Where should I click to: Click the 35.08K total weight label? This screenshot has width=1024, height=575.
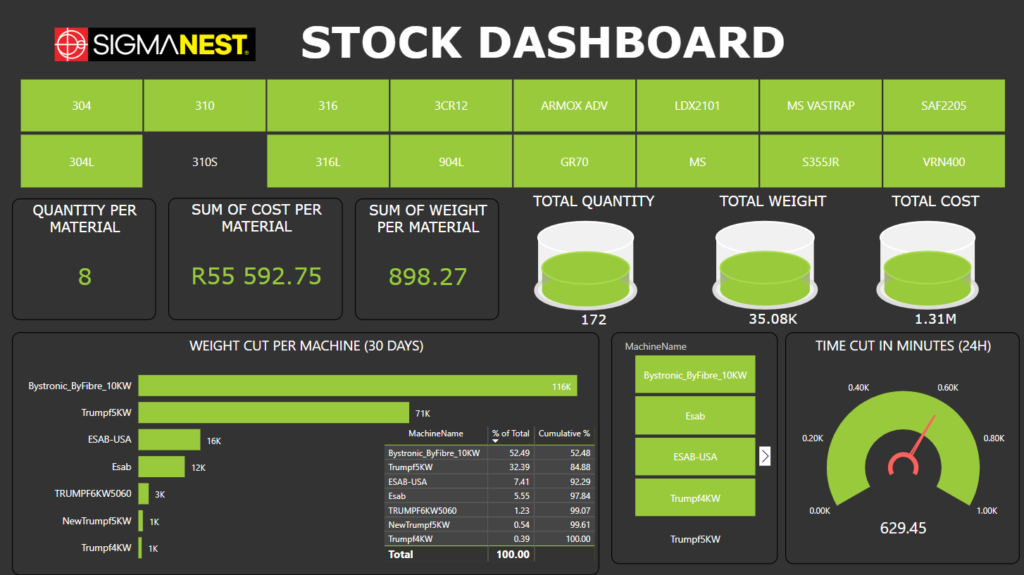[773, 319]
